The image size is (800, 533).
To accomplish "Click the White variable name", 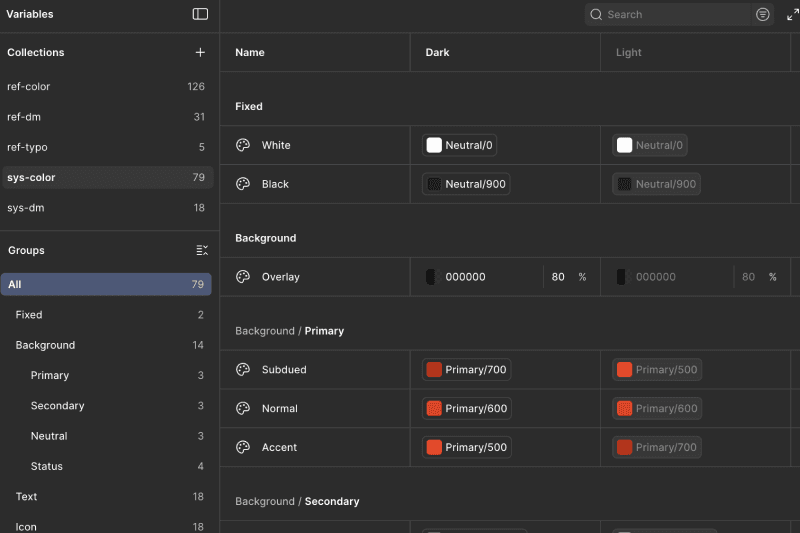I will pos(276,145).
